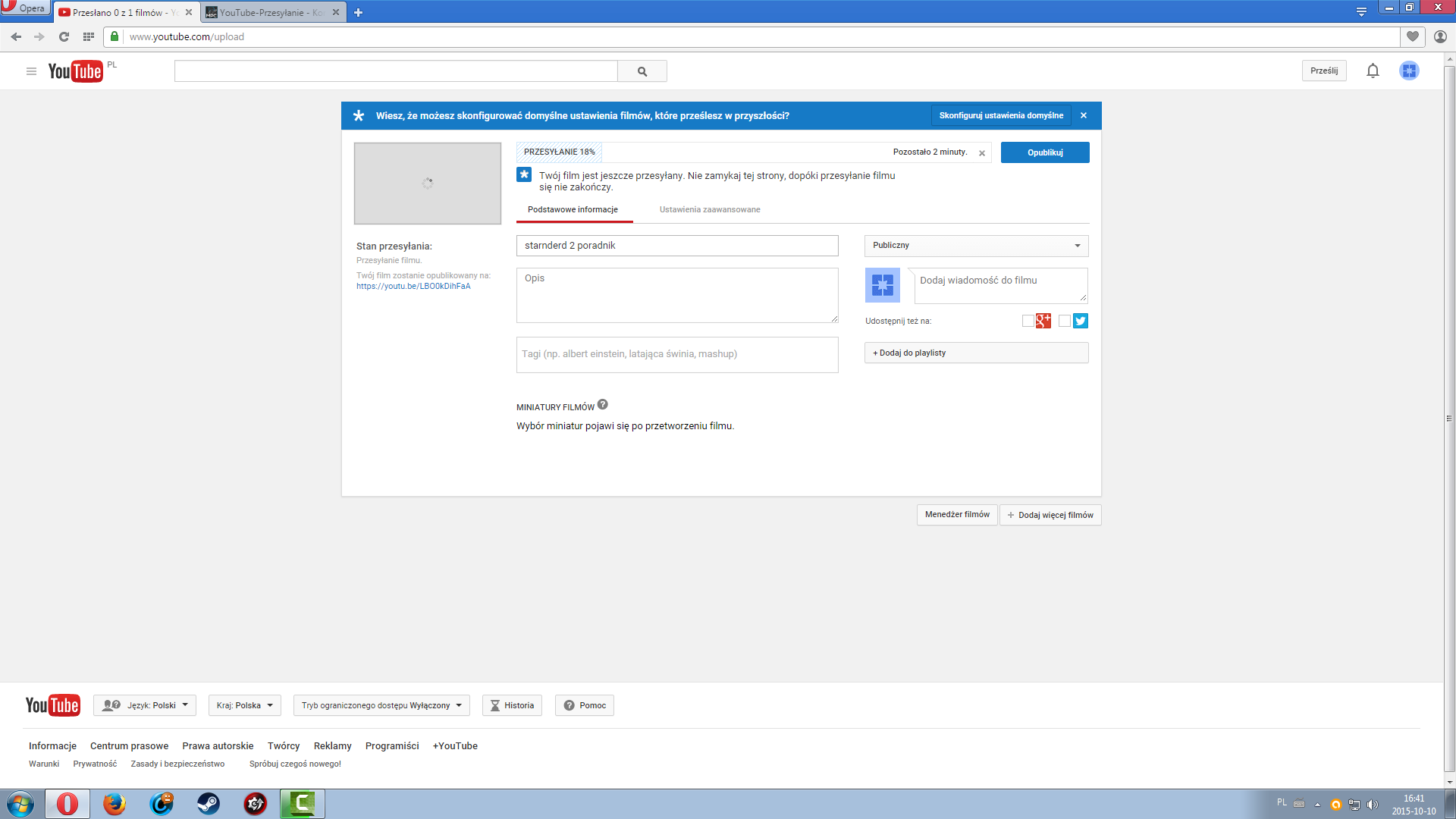This screenshot has width=1456, height=819.
Task: Click the miniatures help question mark
Action: point(602,405)
